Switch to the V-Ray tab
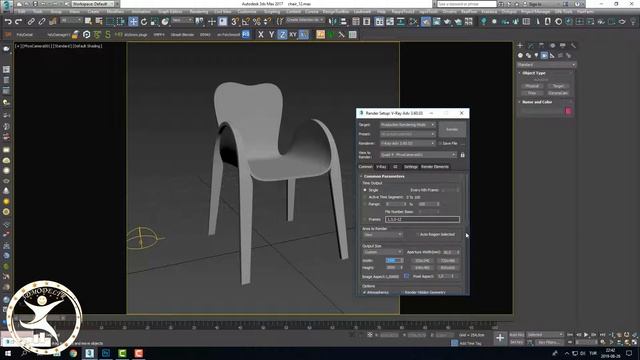The height and width of the screenshot is (360, 640). coord(381,167)
